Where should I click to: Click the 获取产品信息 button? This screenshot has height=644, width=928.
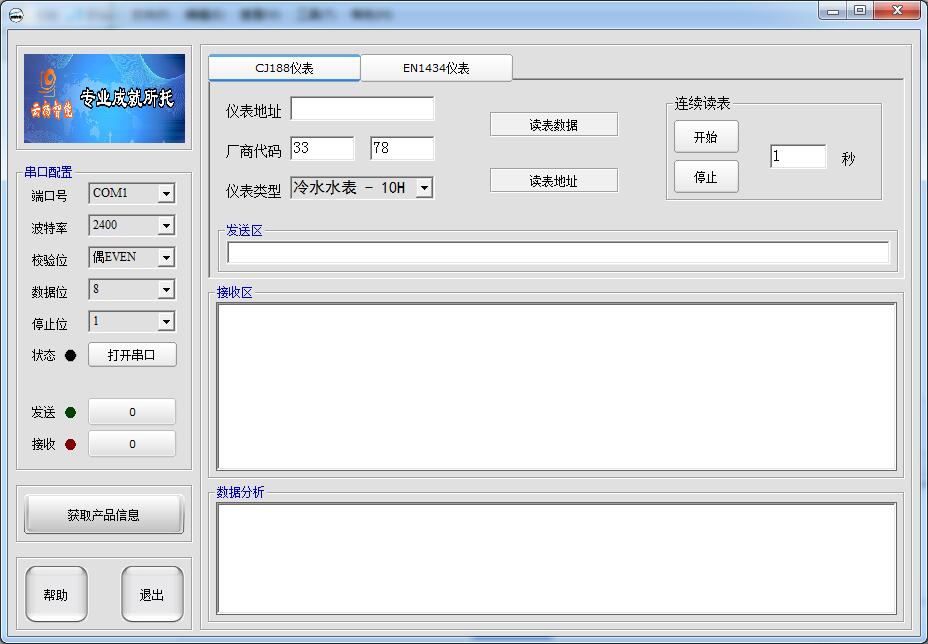pos(104,514)
